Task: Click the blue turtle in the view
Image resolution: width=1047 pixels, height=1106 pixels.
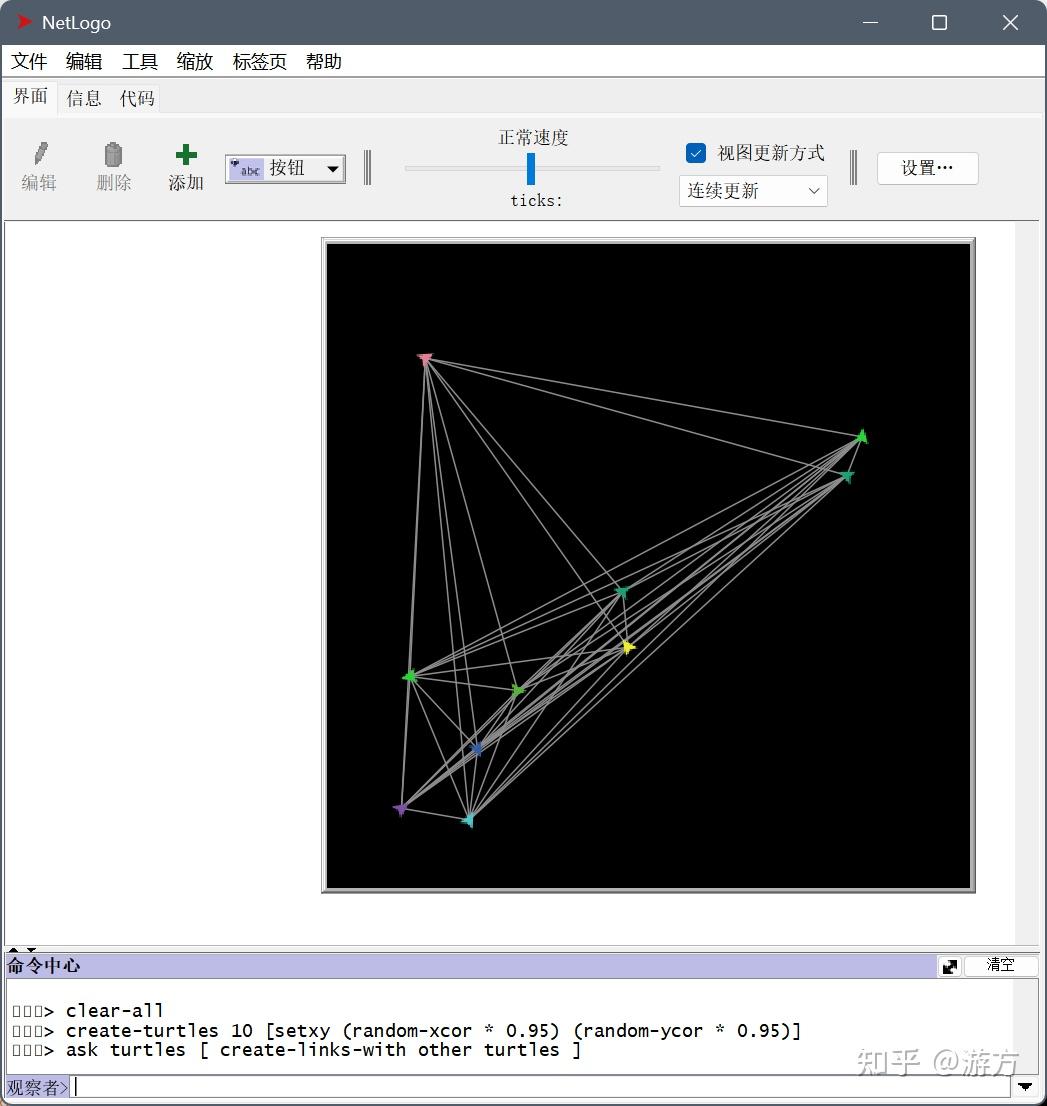Action: pos(477,748)
